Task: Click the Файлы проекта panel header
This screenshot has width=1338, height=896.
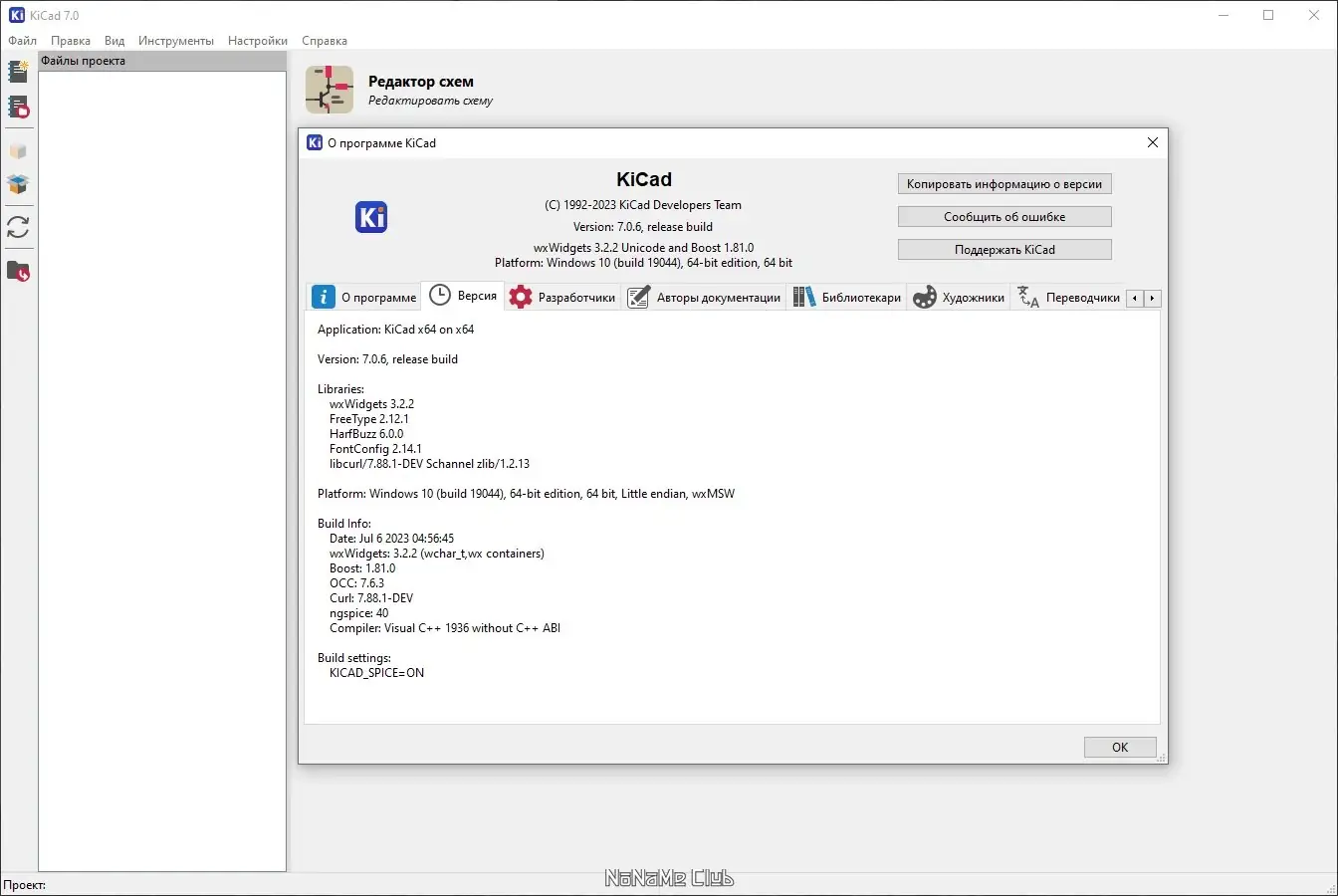Action: (162, 61)
